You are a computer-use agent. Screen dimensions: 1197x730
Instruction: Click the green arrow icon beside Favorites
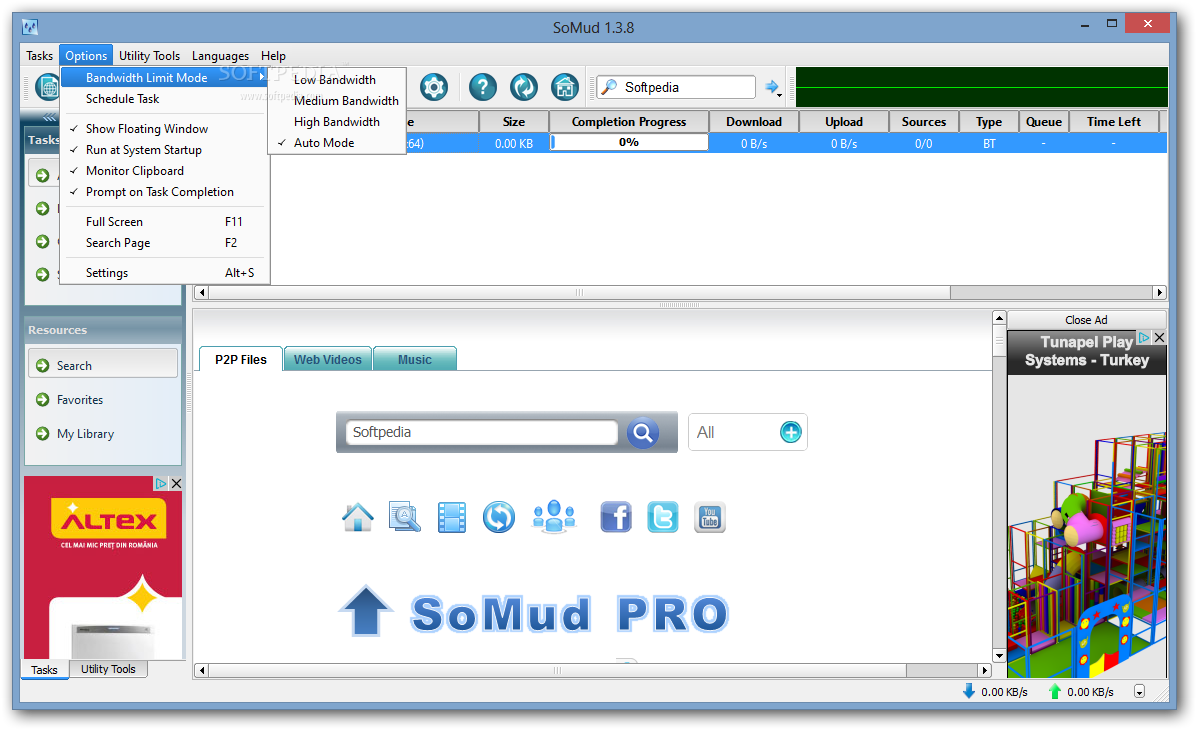pyautogui.click(x=43, y=399)
